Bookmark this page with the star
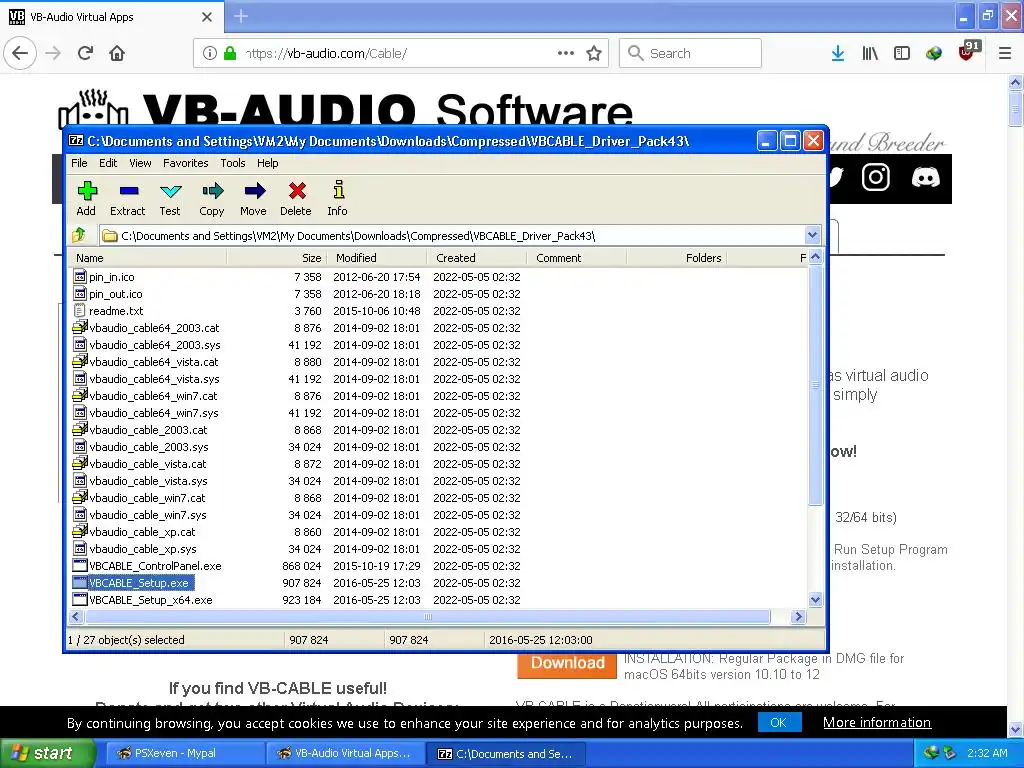This screenshot has height=768, width=1024. click(594, 53)
